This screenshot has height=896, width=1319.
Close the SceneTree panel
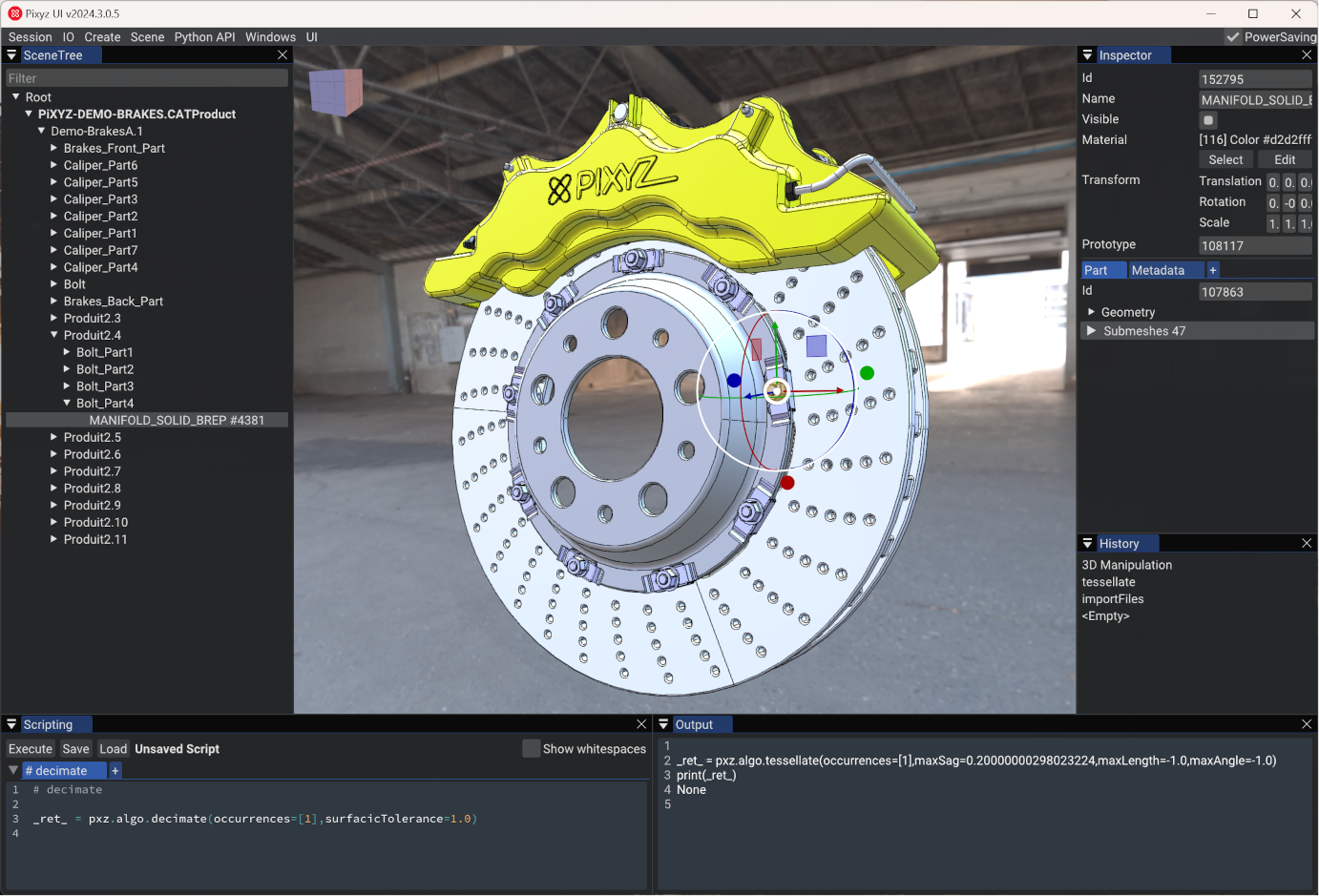(283, 55)
